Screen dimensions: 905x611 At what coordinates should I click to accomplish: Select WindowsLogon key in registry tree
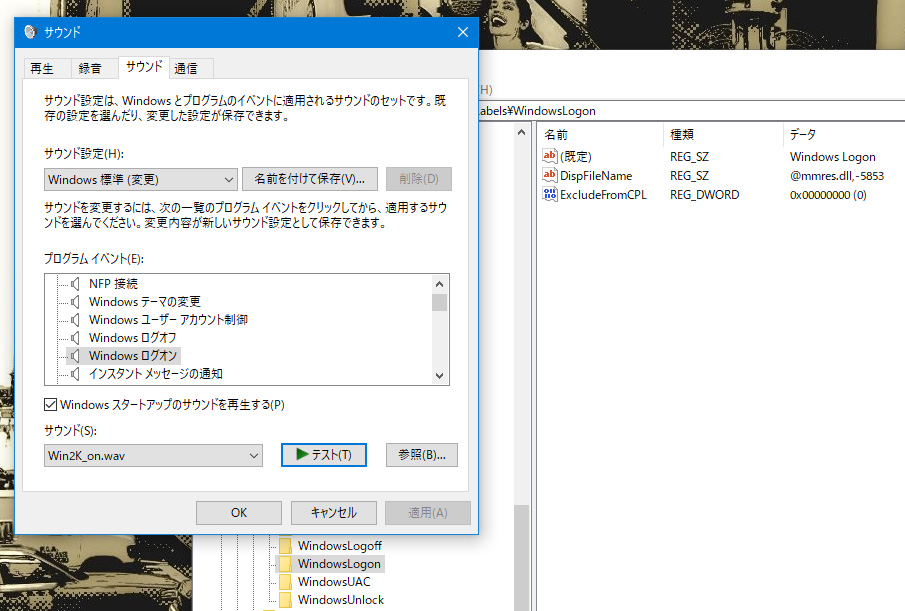[x=339, y=564]
